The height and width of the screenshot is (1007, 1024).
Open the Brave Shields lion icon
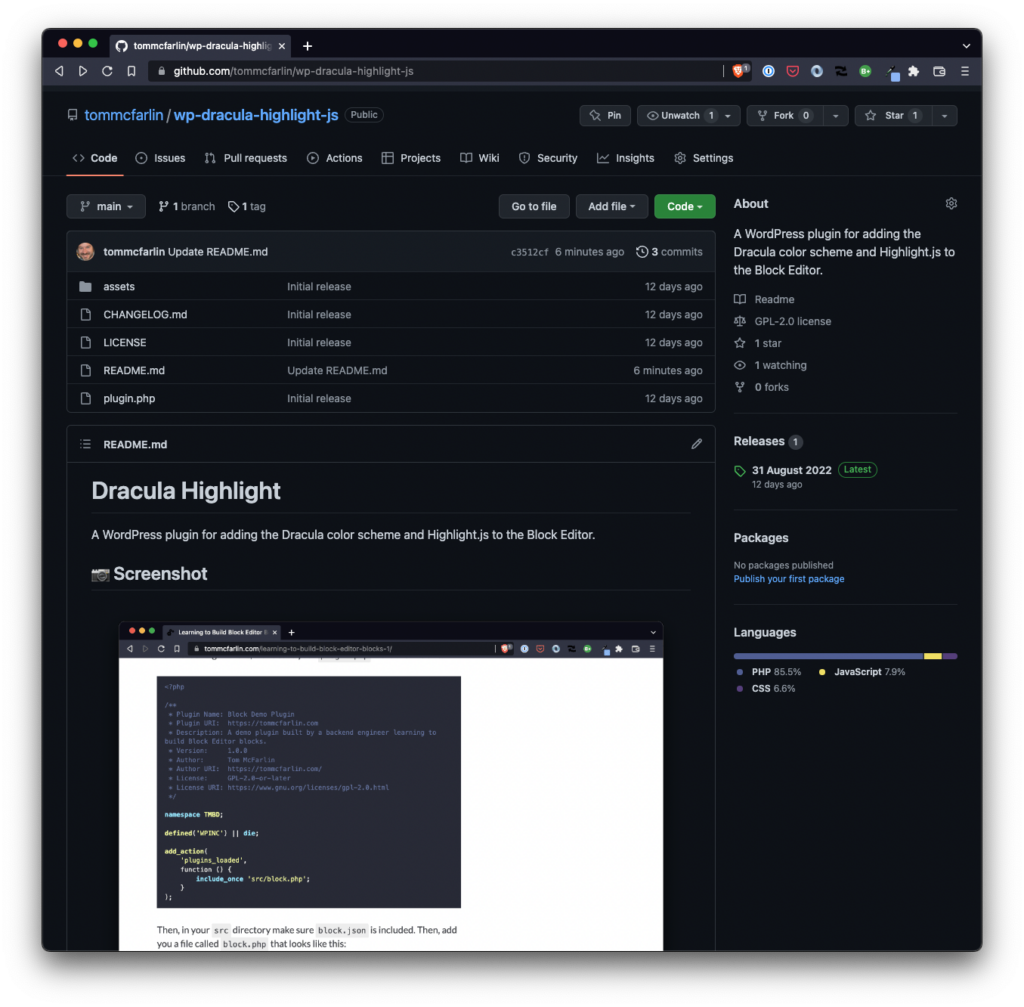(739, 71)
